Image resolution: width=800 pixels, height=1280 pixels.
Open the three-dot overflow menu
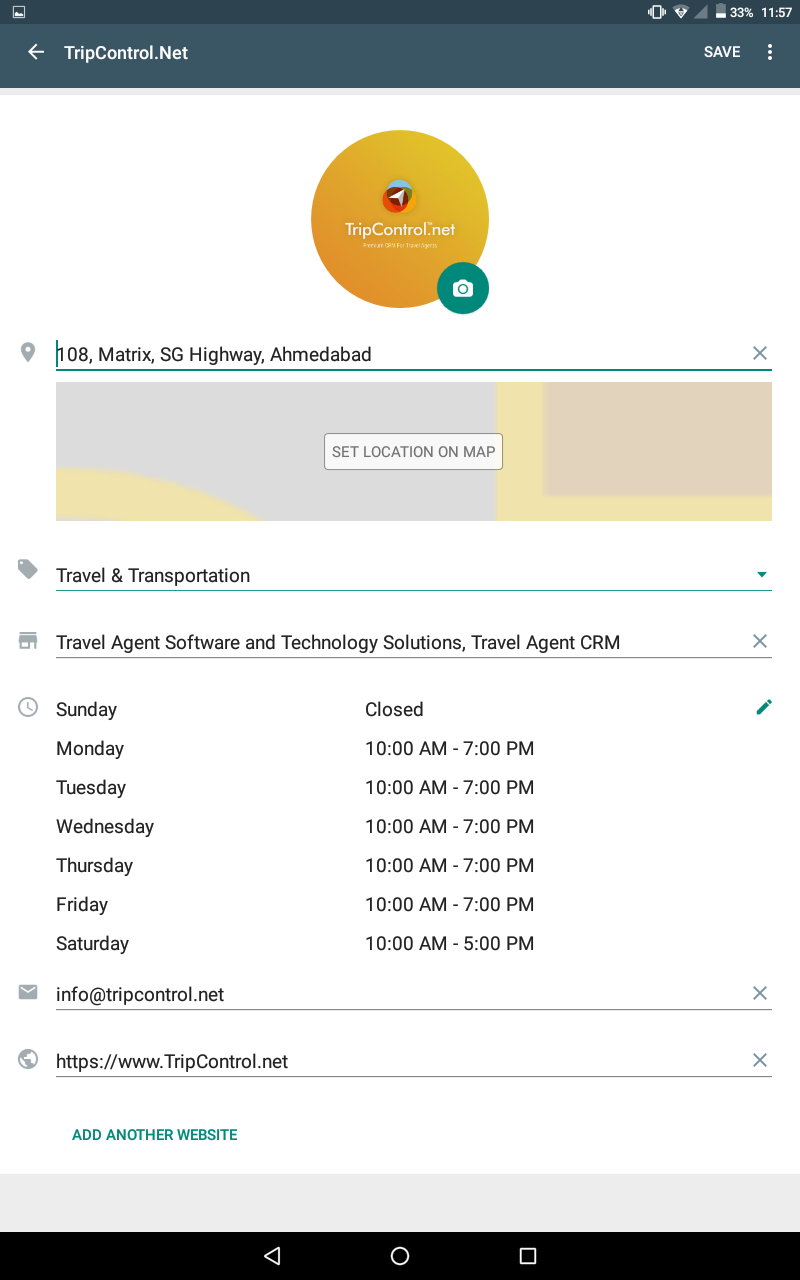(x=770, y=52)
